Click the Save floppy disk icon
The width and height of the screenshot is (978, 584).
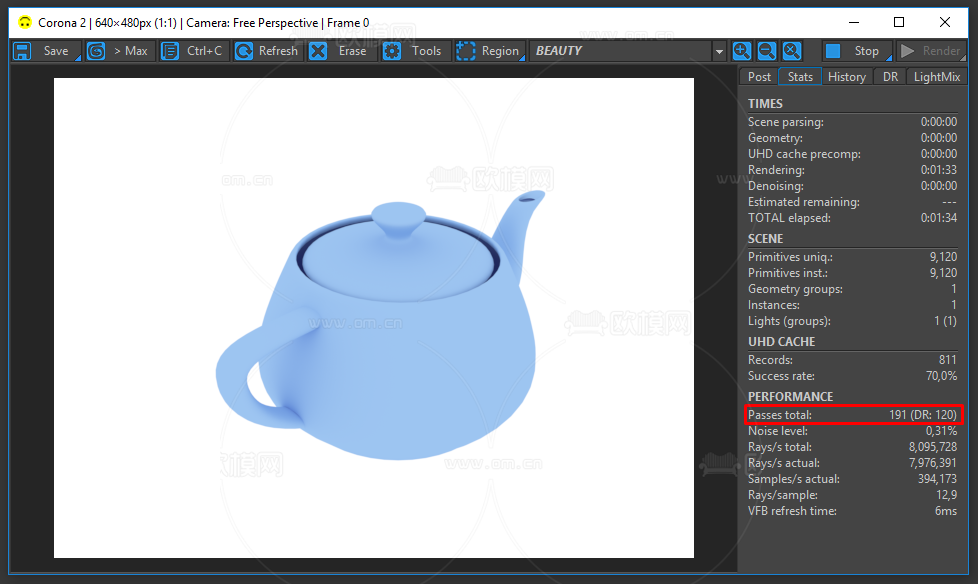pyautogui.click(x=22, y=51)
